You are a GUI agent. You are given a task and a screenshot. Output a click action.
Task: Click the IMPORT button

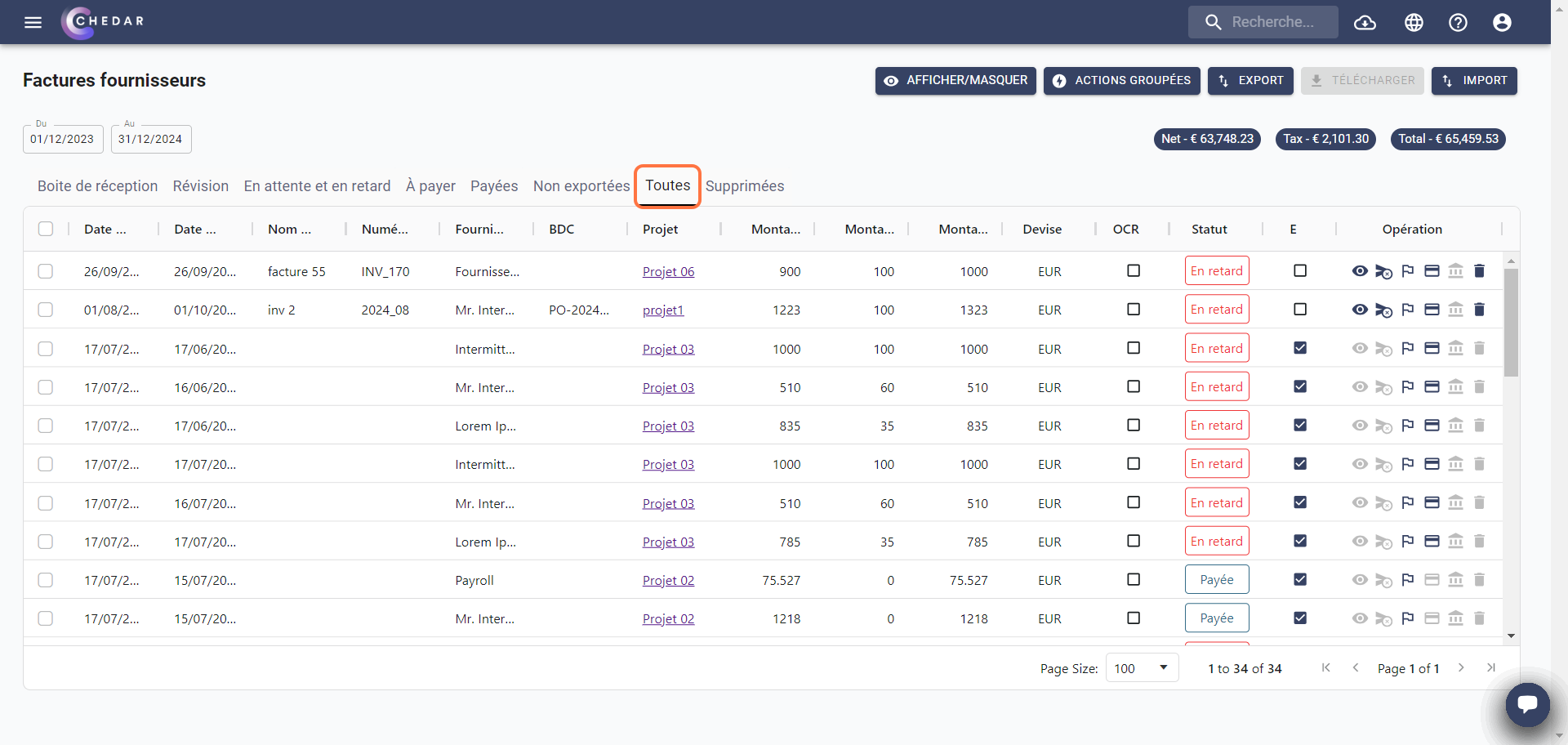1474,81
